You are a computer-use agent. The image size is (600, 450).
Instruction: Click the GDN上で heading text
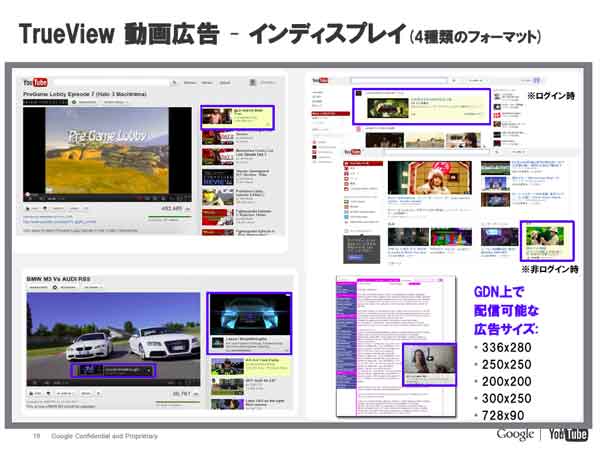pos(499,292)
